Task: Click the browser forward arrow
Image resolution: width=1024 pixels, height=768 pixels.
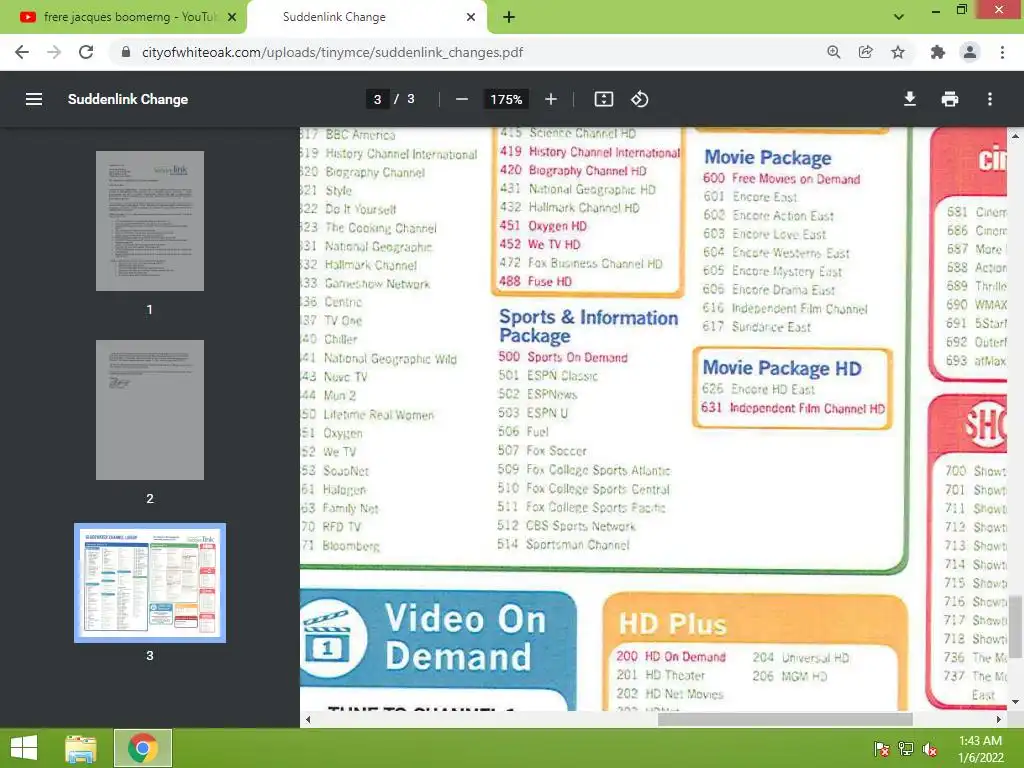Action: [x=54, y=52]
